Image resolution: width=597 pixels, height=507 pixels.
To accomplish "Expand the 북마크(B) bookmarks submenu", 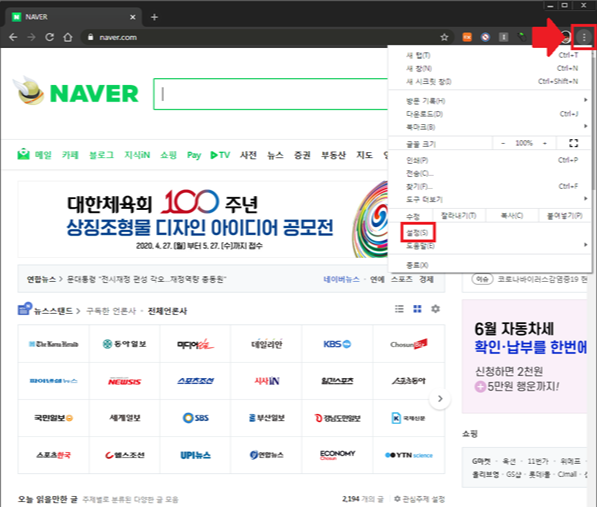I will click(490, 127).
